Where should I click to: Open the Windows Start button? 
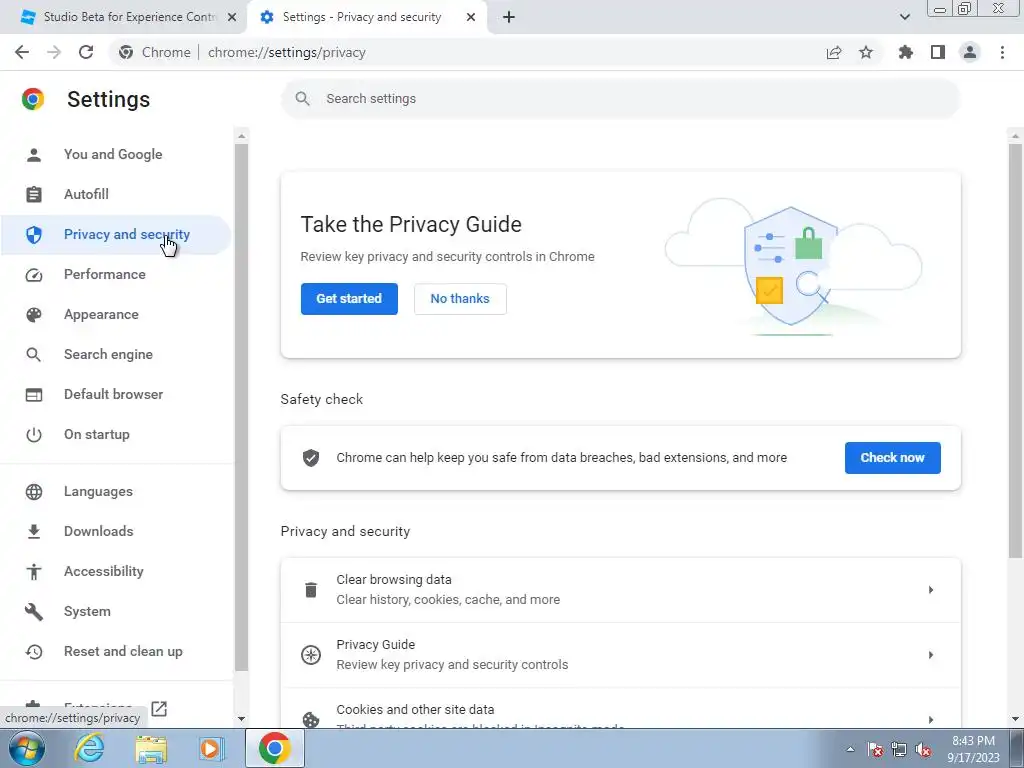27,748
